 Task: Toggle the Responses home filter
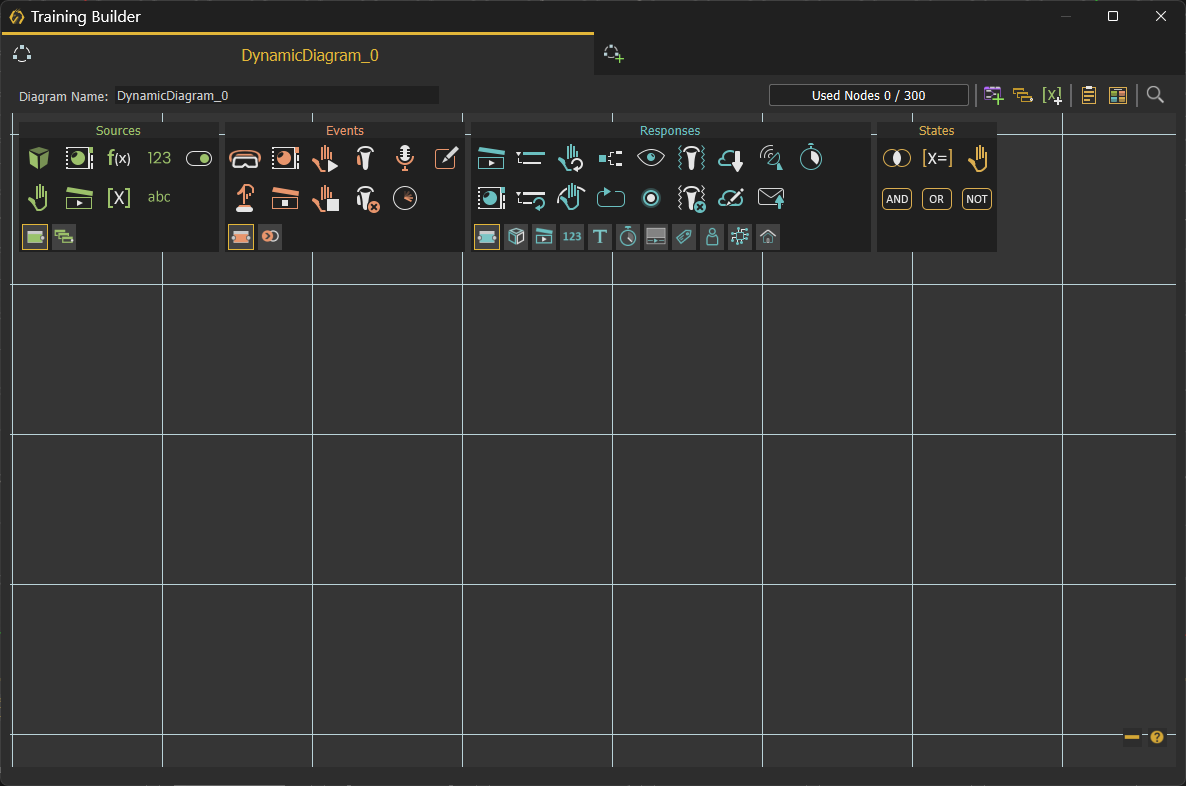(x=768, y=237)
